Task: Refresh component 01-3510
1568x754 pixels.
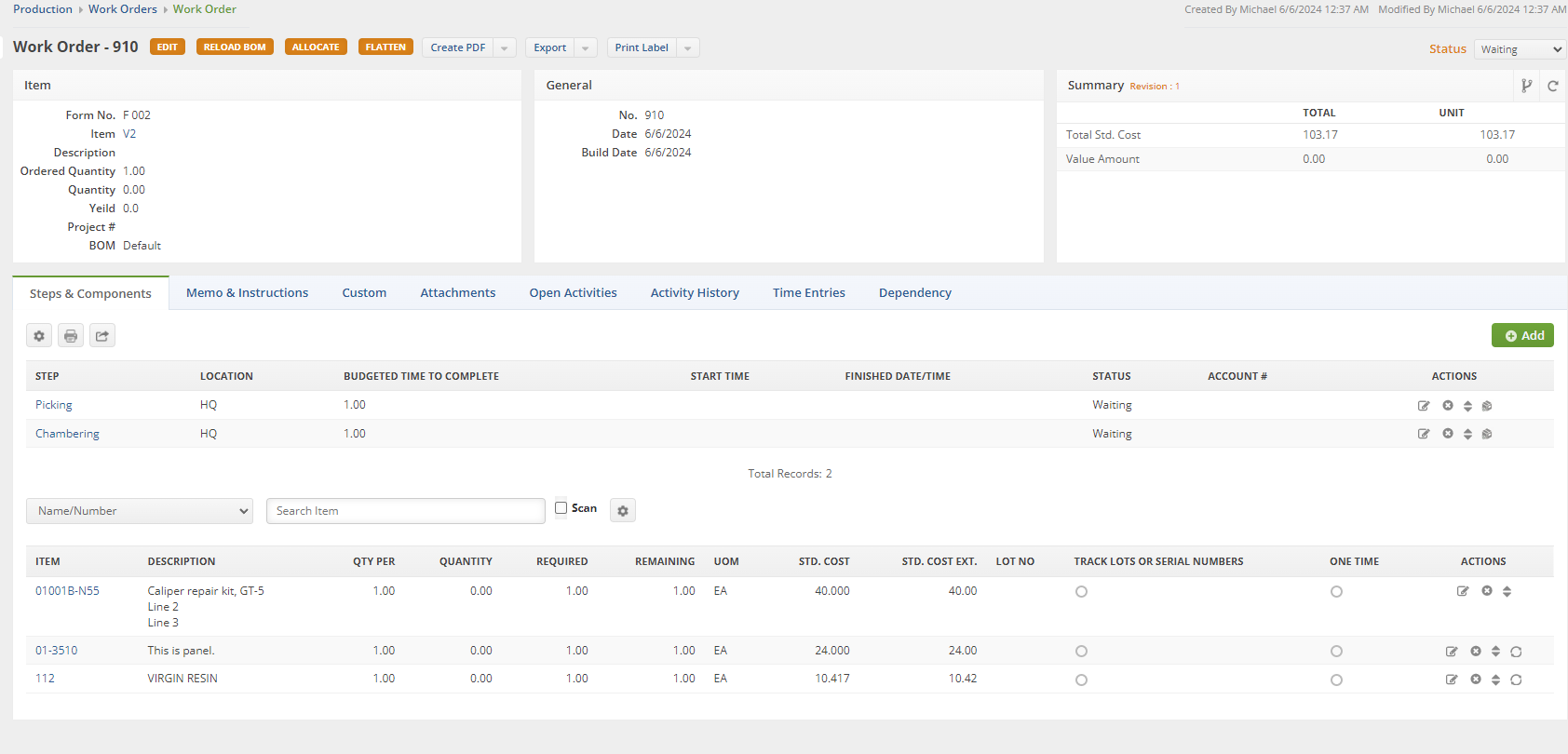Action: coord(1516,652)
